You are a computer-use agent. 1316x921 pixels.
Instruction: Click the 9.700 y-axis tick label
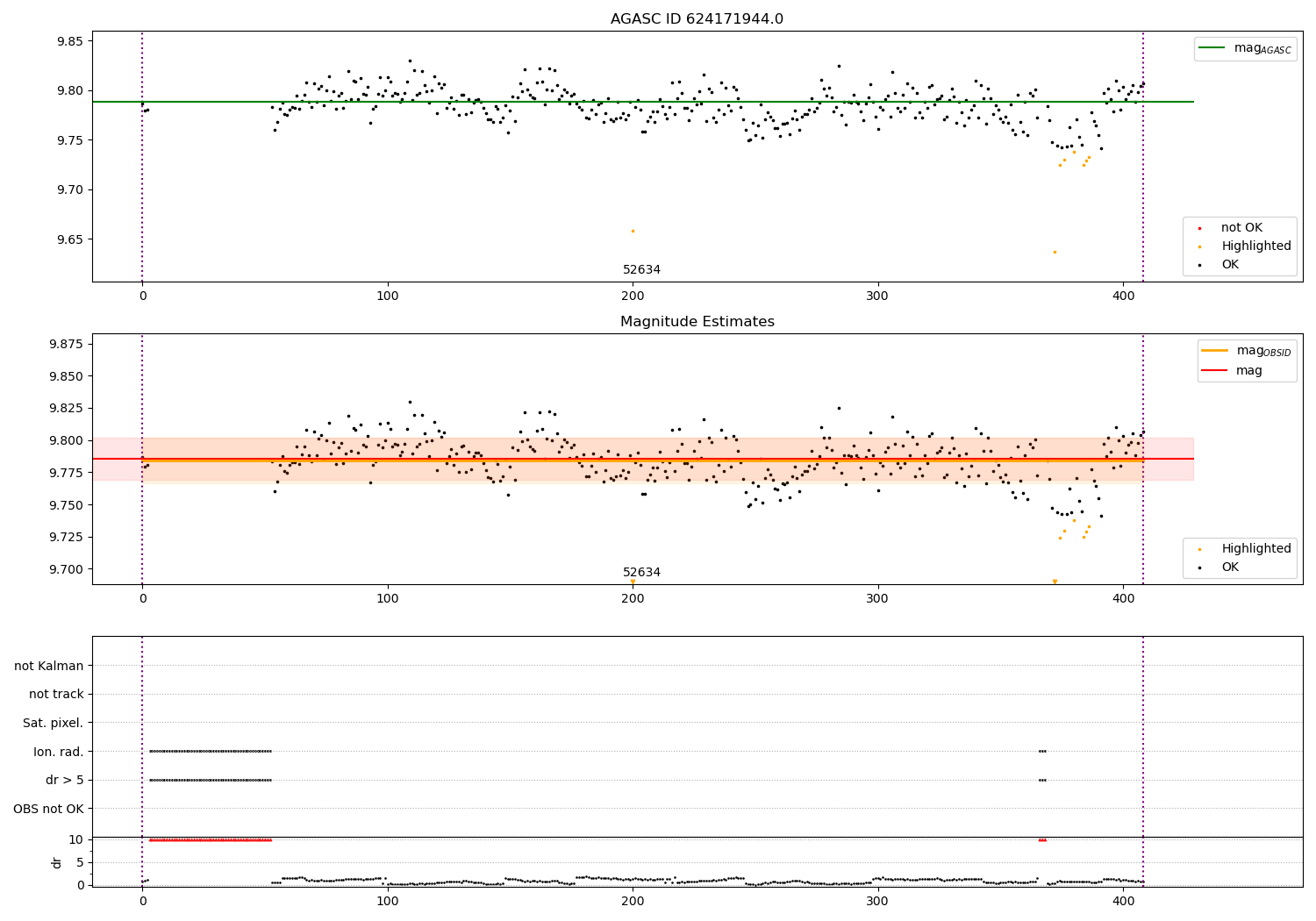pyautogui.click(x=67, y=569)
